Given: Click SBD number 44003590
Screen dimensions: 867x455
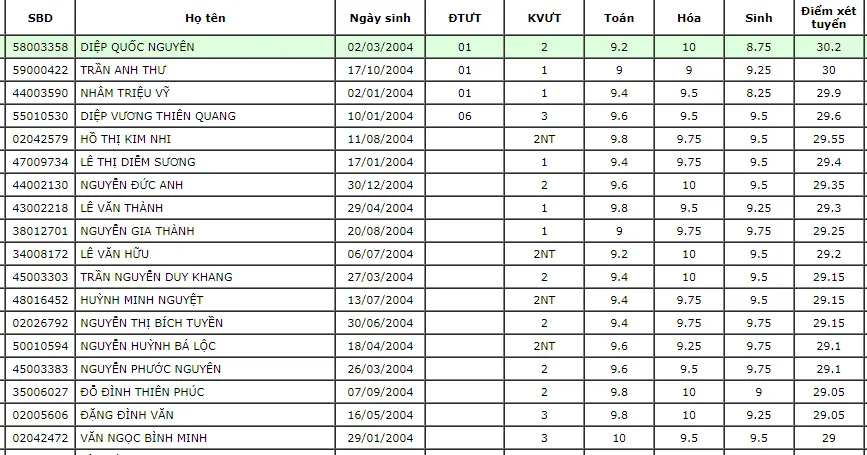Looking at the screenshot, I should coord(40,93).
